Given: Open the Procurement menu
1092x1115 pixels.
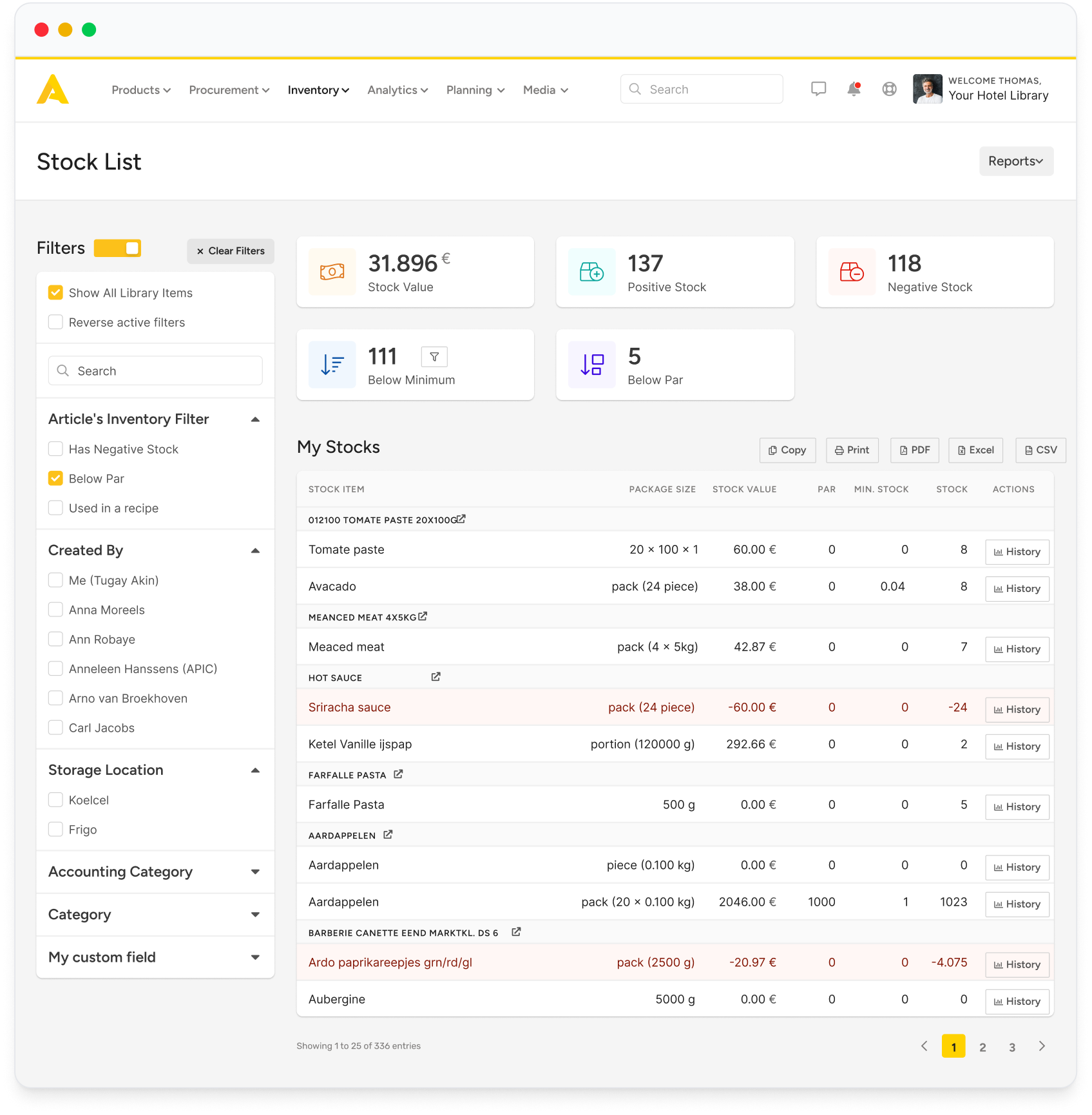Looking at the screenshot, I should (229, 90).
